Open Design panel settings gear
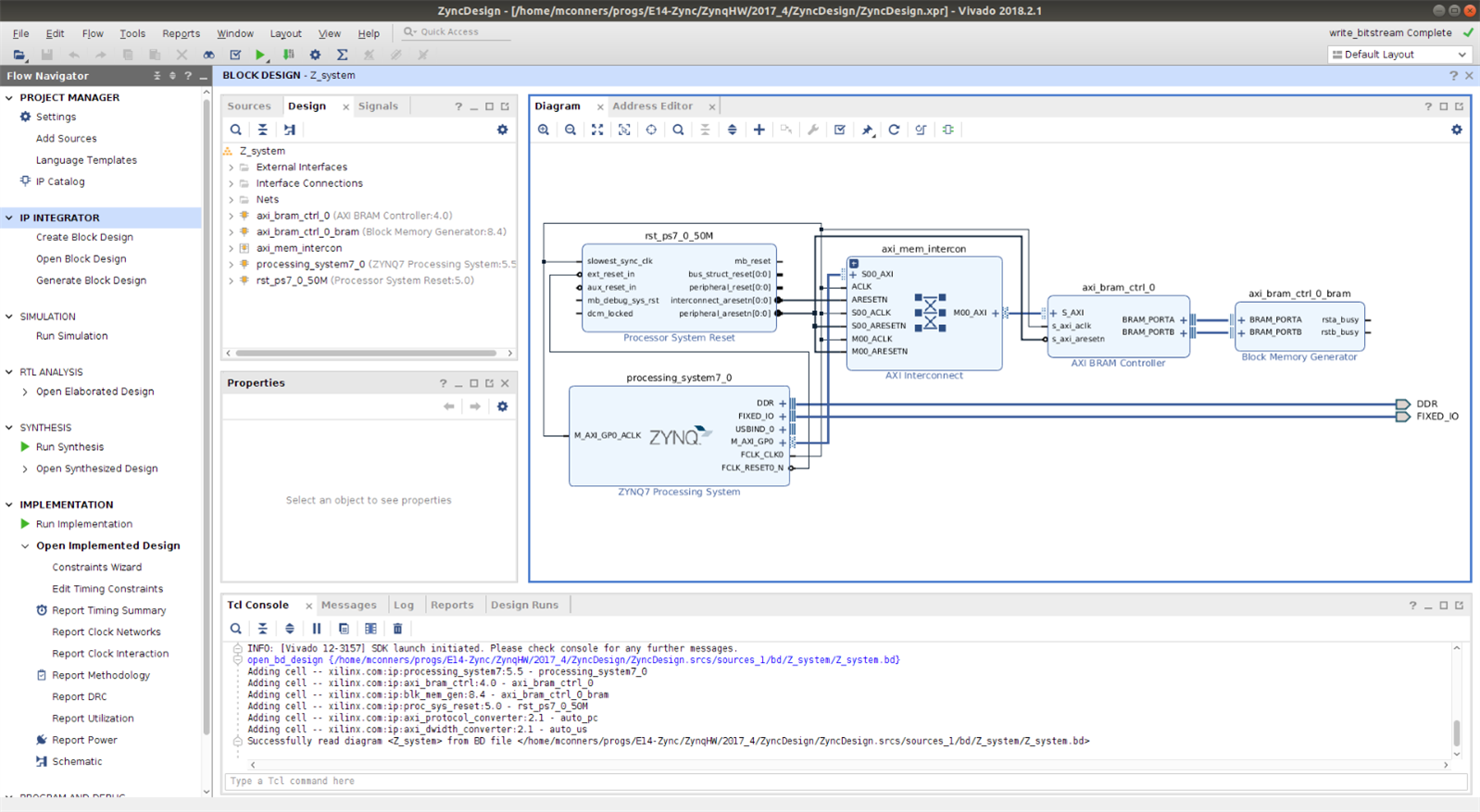Viewport: 1480px width, 812px height. pyautogui.click(x=503, y=130)
